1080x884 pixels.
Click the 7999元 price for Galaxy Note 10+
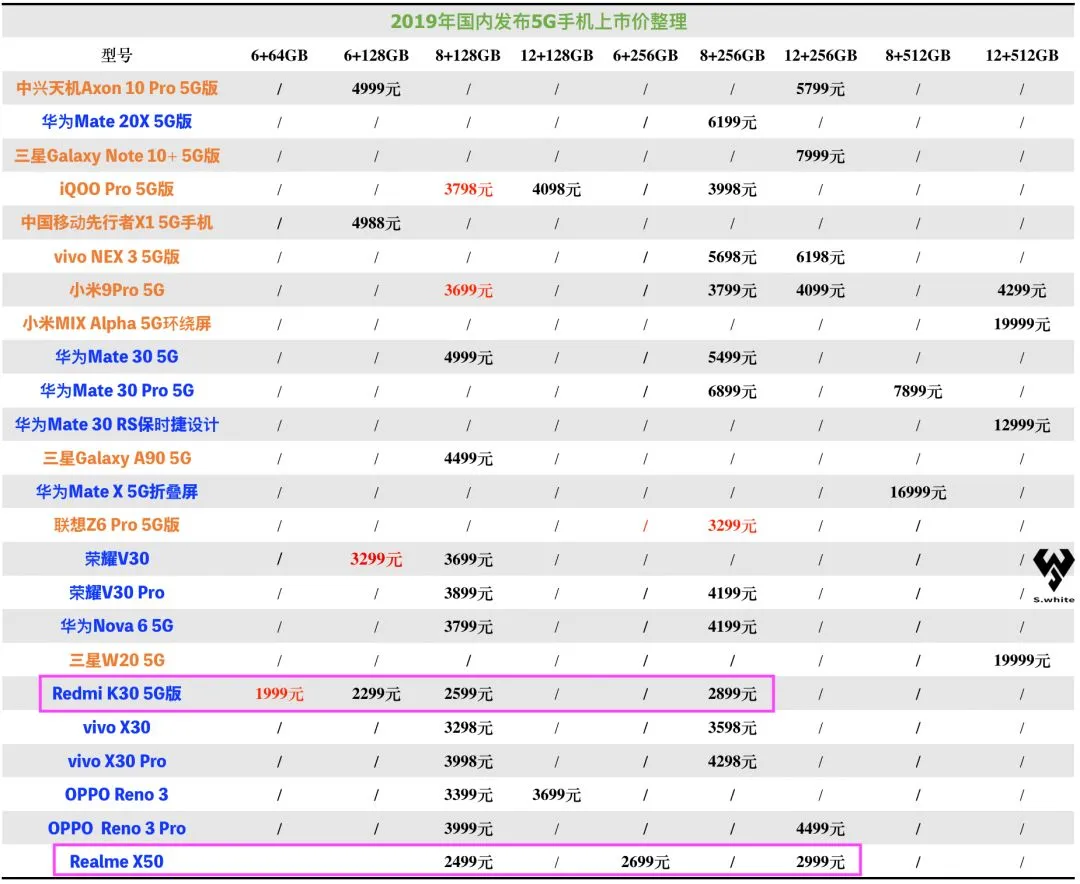click(x=820, y=156)
